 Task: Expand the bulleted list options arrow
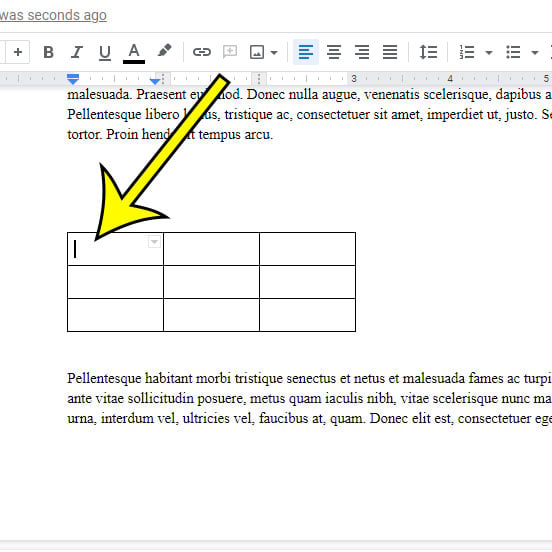[535, 53]
